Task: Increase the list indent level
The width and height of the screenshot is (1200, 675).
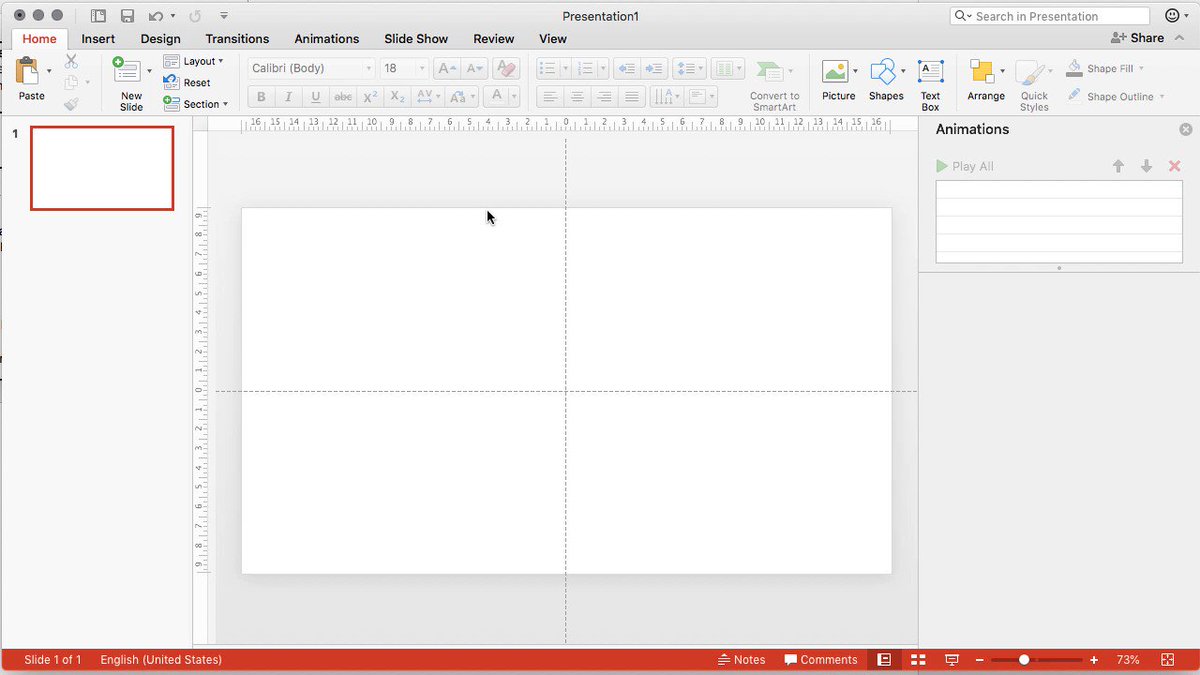Action: tap(654, 69)
